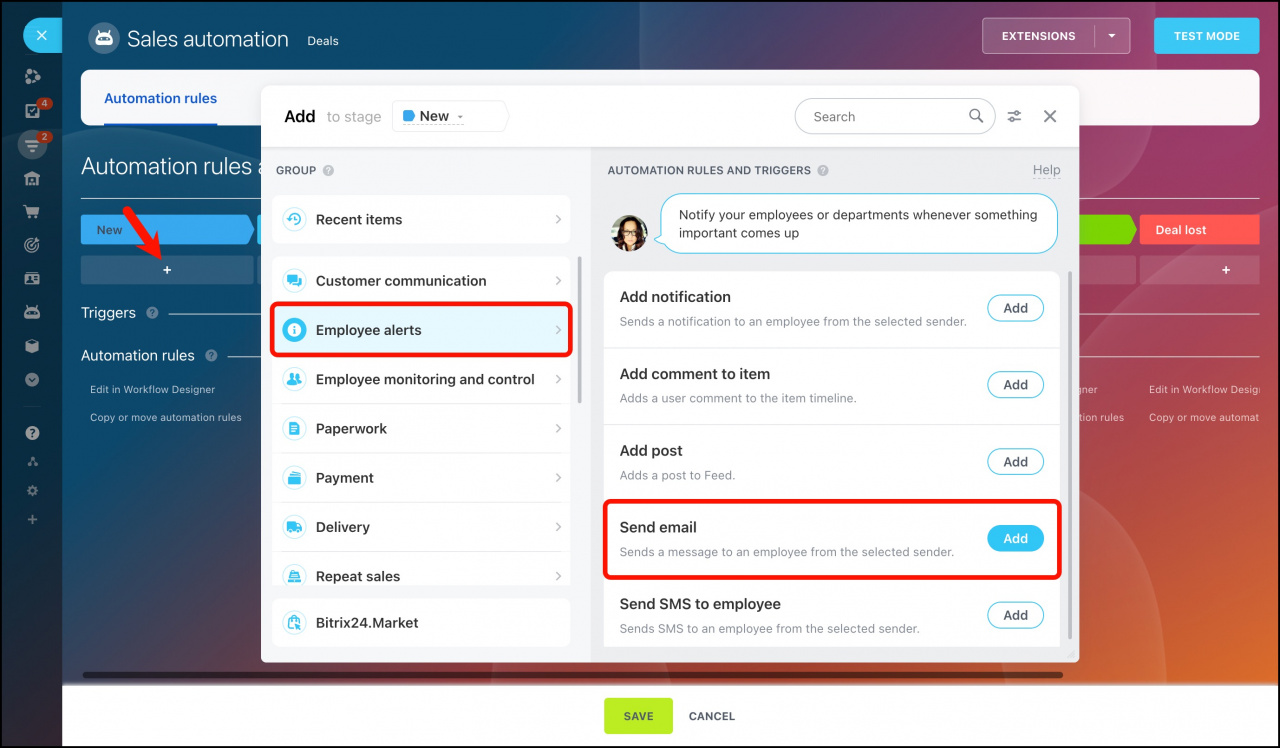This screenshot has height=748, width=1280.
Task: Click the Delivery truck icon
Action: tap(294, 527)
